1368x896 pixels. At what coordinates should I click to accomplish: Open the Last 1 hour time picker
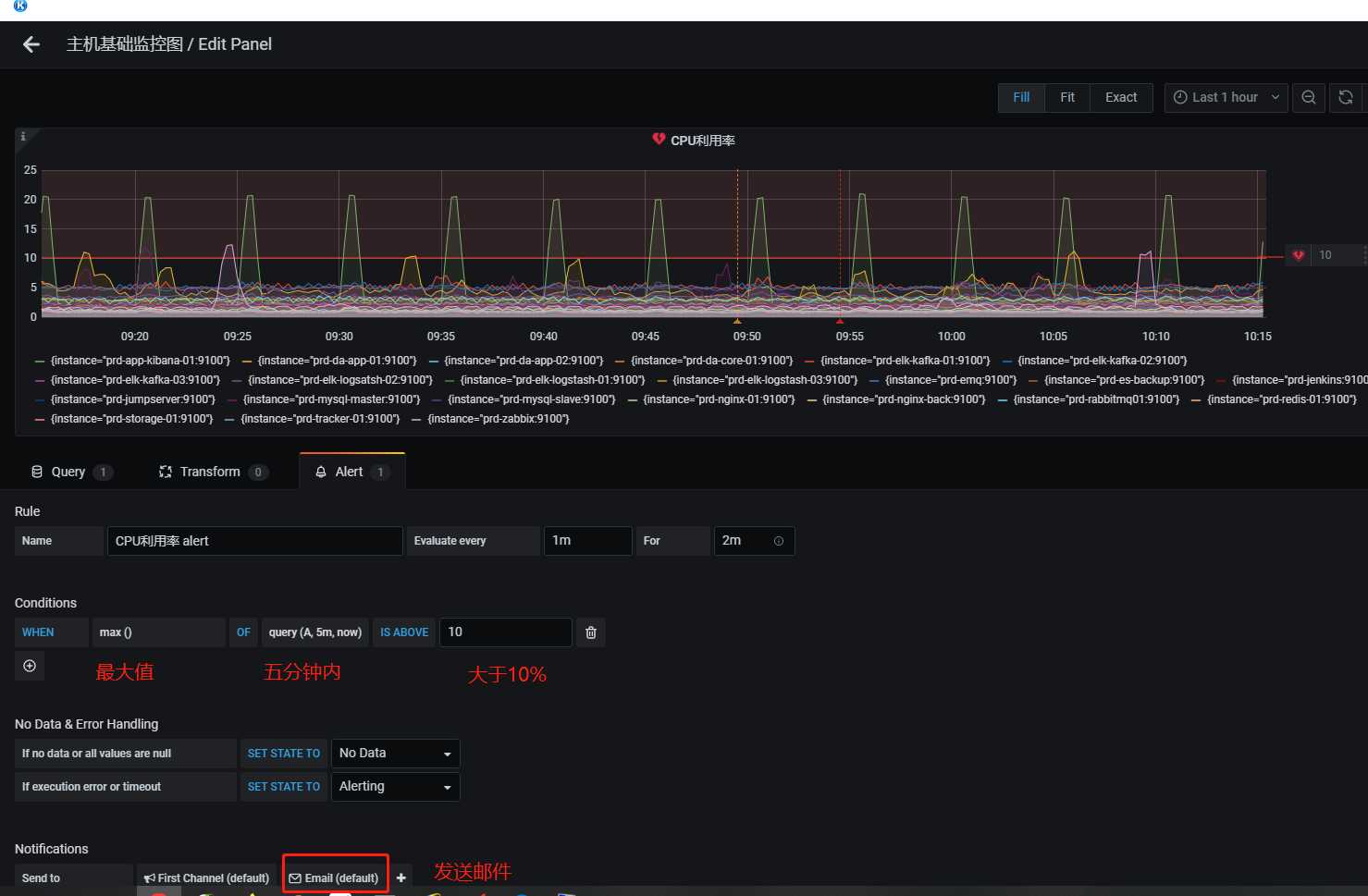coord(1226,97)
